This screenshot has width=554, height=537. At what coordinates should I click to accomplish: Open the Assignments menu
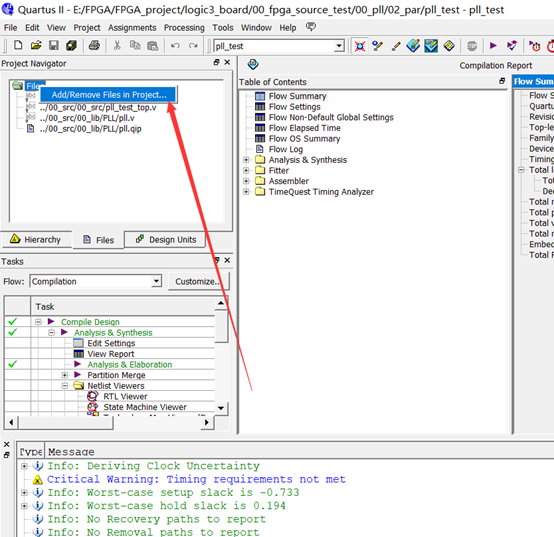132,28
